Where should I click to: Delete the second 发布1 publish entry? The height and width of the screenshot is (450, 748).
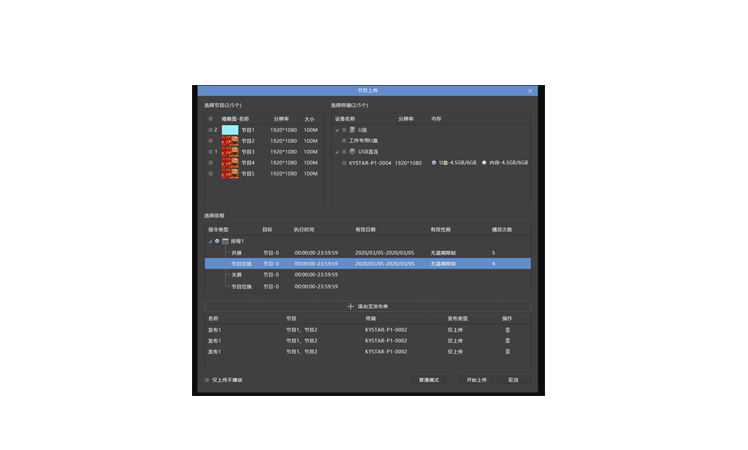pyautogui.click(x=507, y=341)
